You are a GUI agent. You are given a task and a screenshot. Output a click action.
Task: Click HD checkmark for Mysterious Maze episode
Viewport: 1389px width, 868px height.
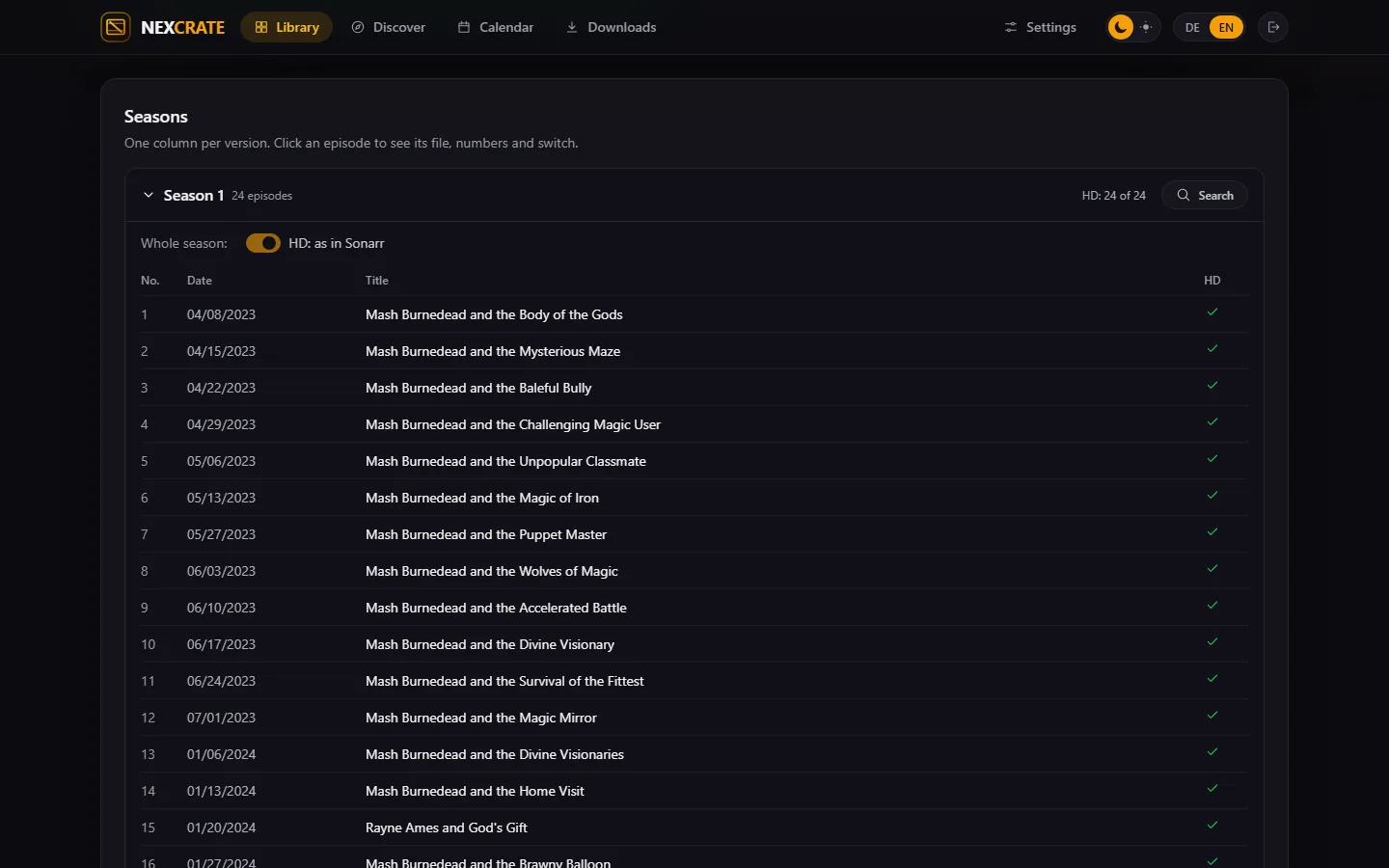tap(1212, 349)
